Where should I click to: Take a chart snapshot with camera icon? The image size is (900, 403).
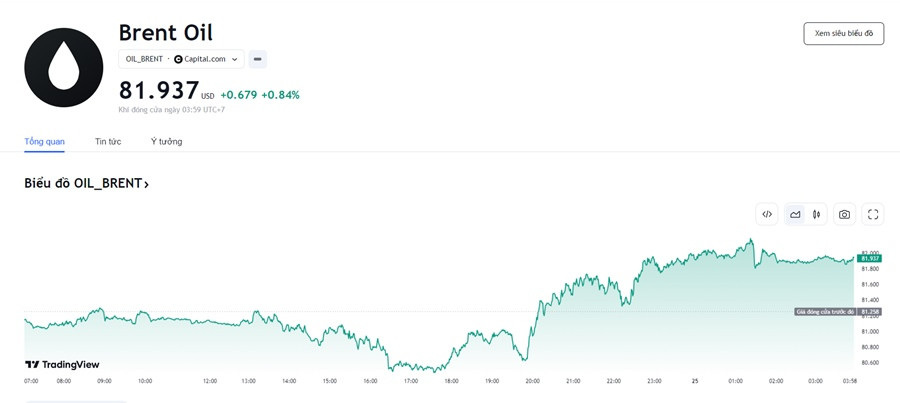point(844,214)
